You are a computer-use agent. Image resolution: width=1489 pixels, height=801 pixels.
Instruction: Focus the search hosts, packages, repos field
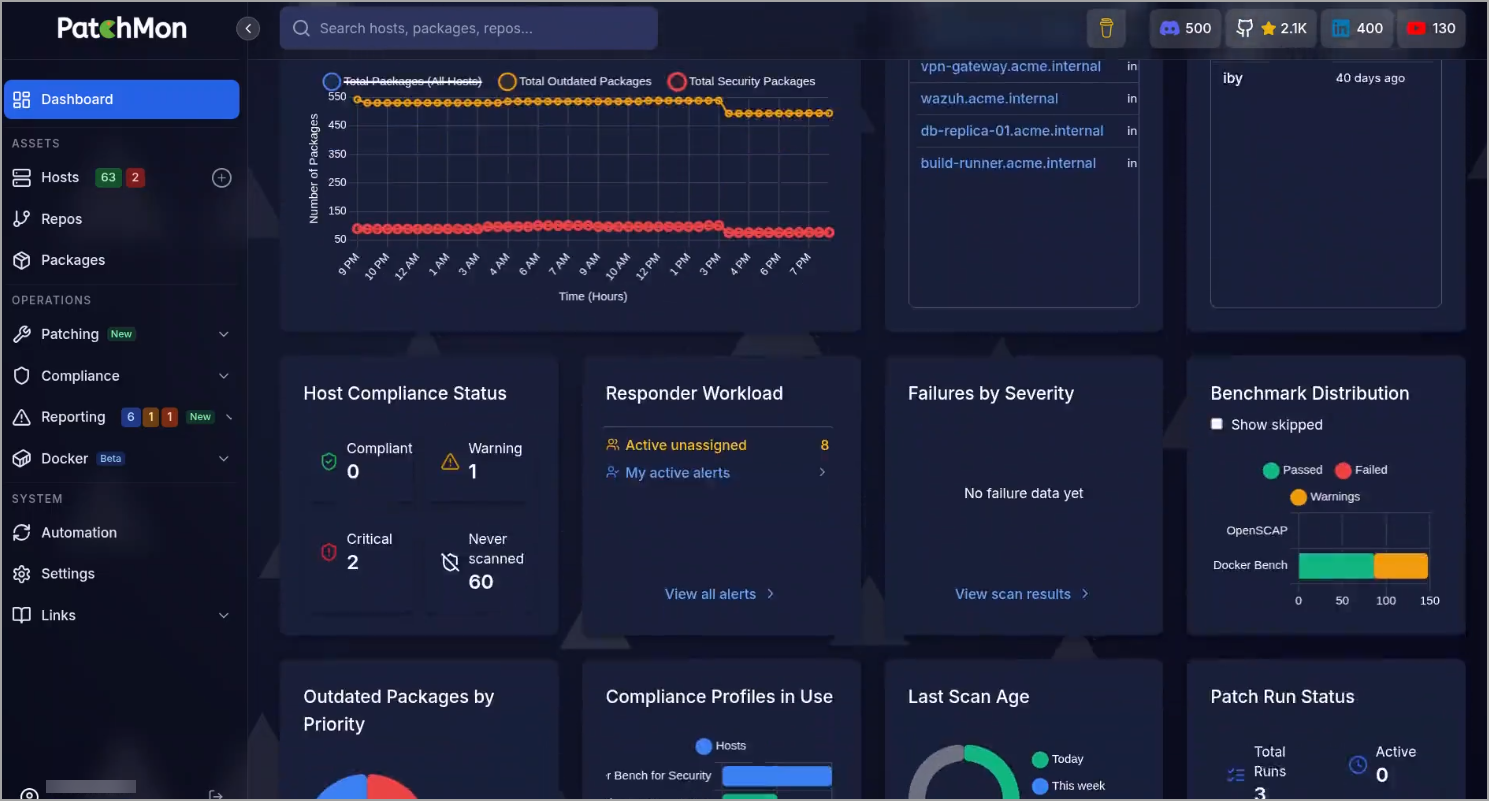469,28
